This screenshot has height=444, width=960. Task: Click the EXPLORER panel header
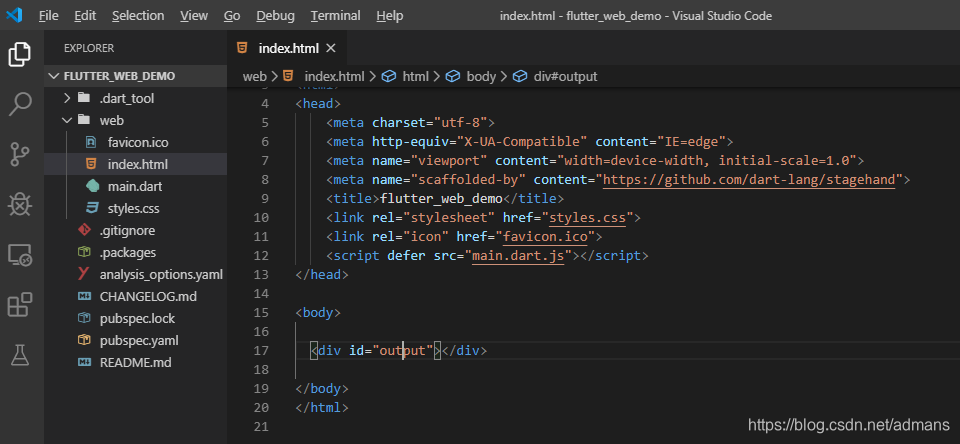(89, 48)
